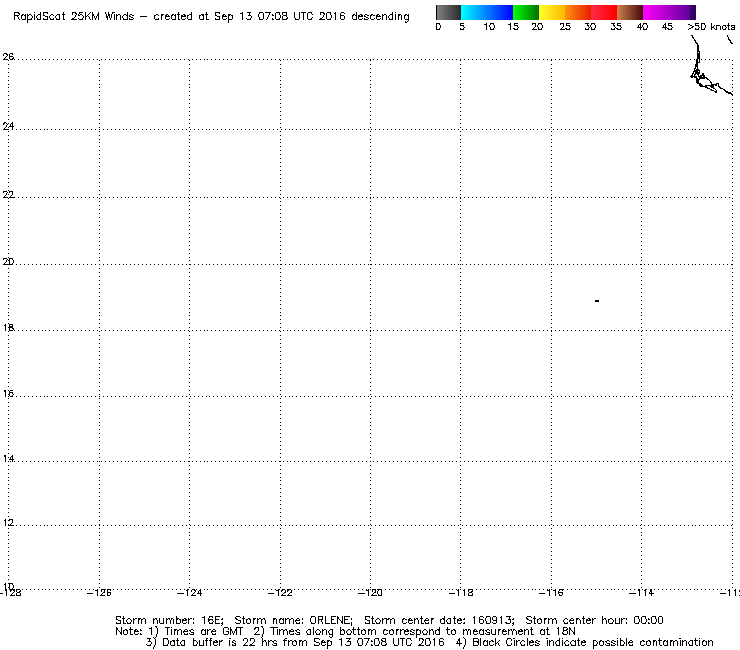Image resolution: width=740 pixels, height=650 pixels.
Task: Click the 'Data buffer is 22 hrs' note
Action: tap(295, 642)
